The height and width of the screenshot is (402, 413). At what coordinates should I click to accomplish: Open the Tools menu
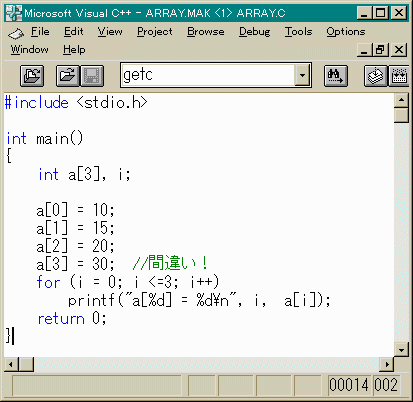tap(298, 32)
